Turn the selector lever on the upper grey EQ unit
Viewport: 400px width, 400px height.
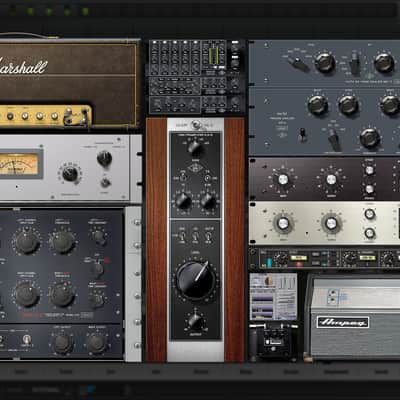pos(298,64)
